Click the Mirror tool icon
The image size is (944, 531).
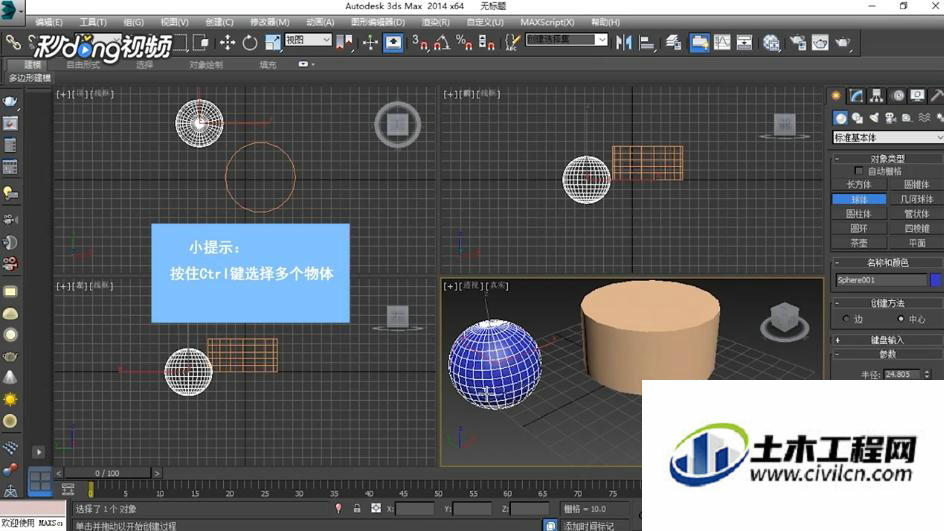624,42
